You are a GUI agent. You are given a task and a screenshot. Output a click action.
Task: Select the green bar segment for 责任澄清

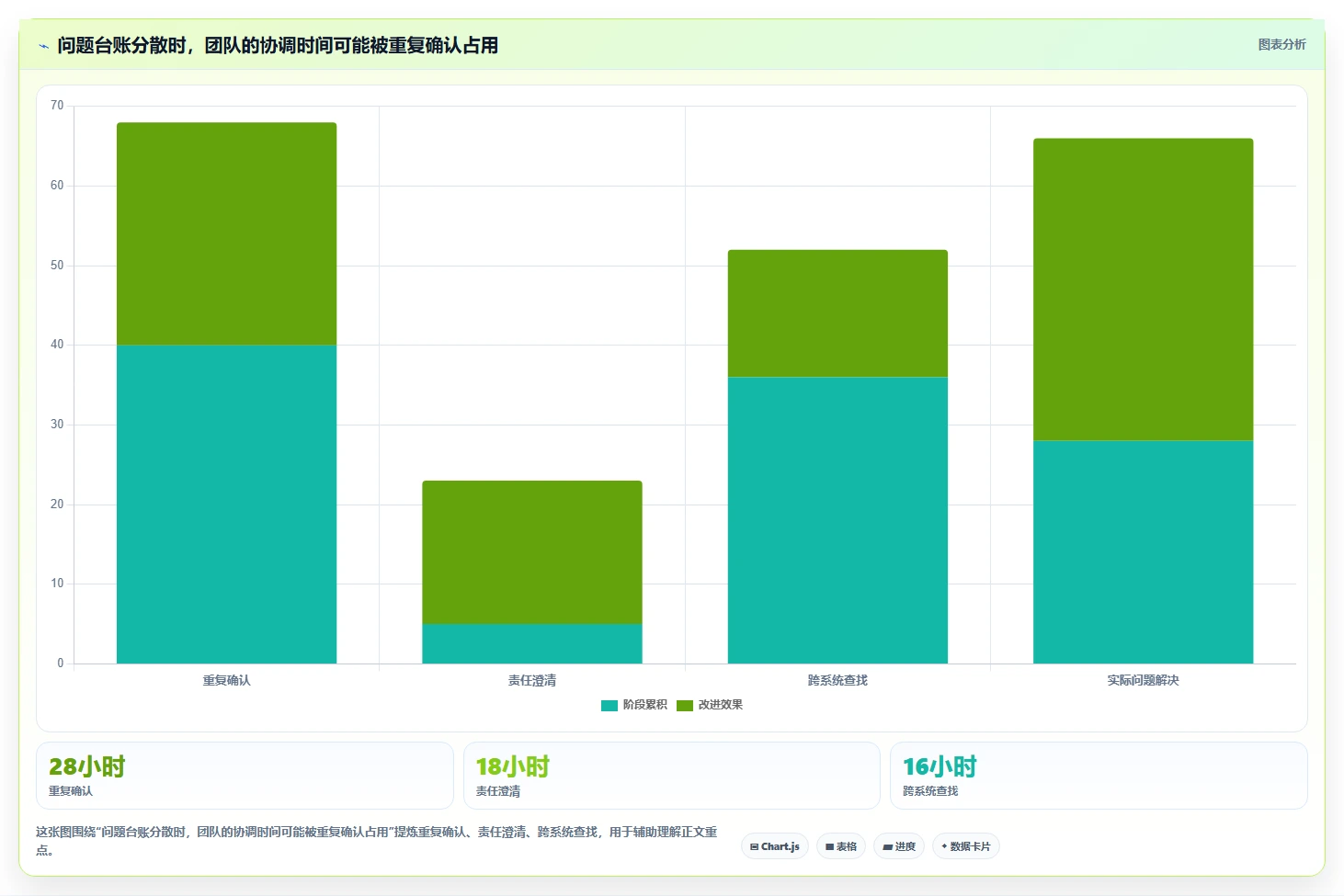click(x=532, y=552)
